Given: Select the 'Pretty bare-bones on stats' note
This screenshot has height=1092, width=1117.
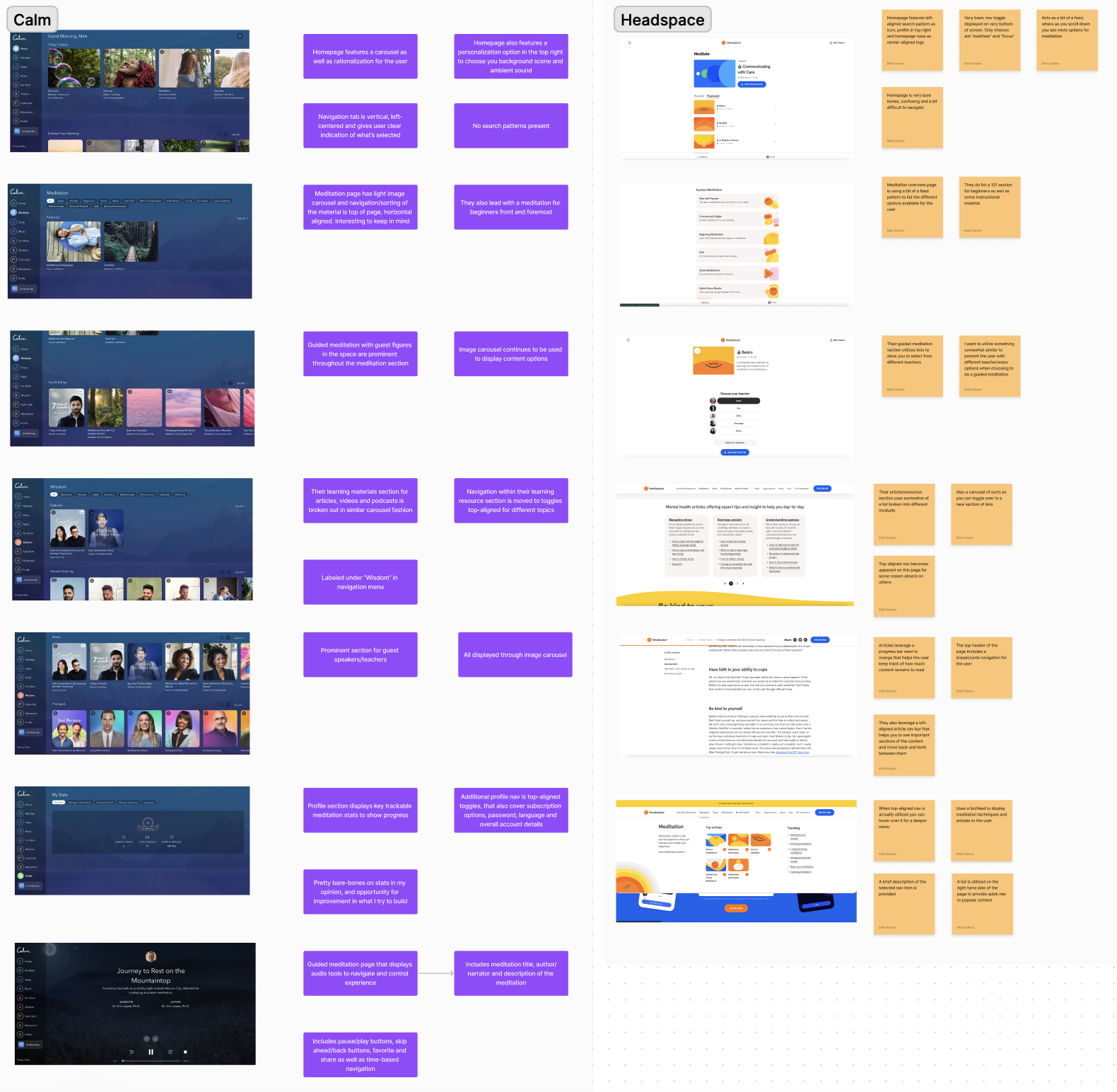Looking at the screenshot, I should 361,892.
